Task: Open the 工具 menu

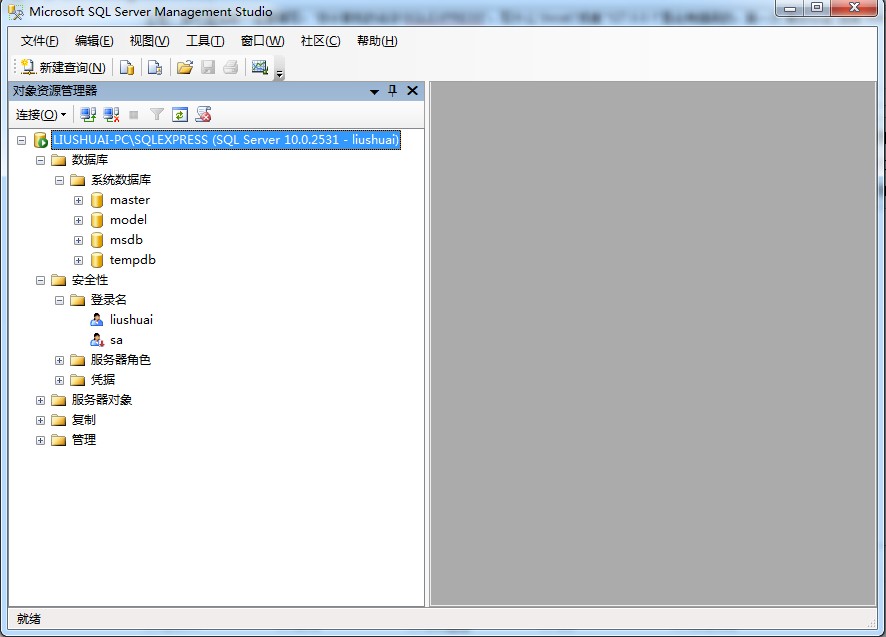Action: coord(204,41)
